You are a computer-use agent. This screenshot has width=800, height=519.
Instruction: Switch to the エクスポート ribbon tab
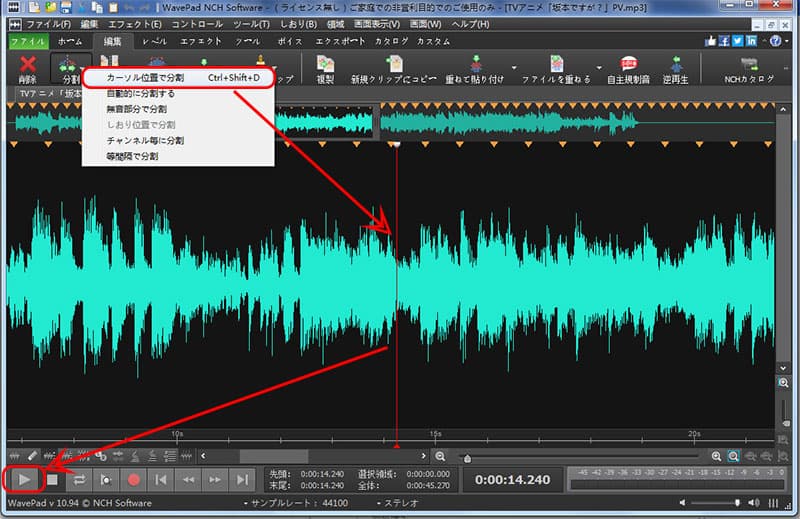pyautogui.click(x=340, y=41)
